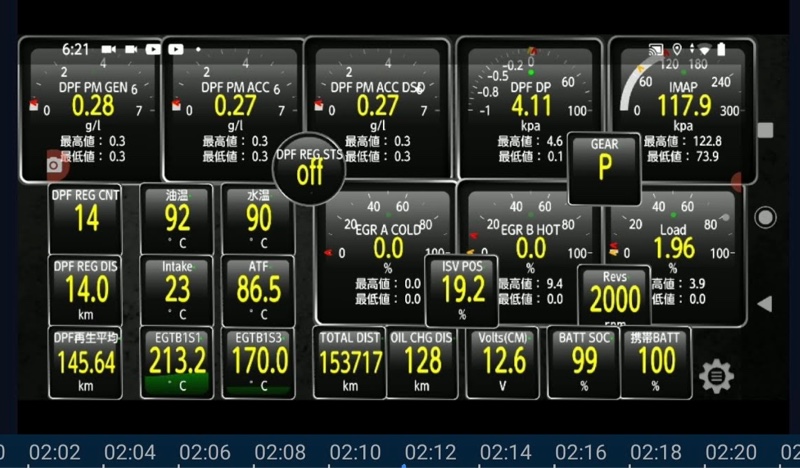Tap the Volts(CM) 12.6 V tile

click(503, 362)
